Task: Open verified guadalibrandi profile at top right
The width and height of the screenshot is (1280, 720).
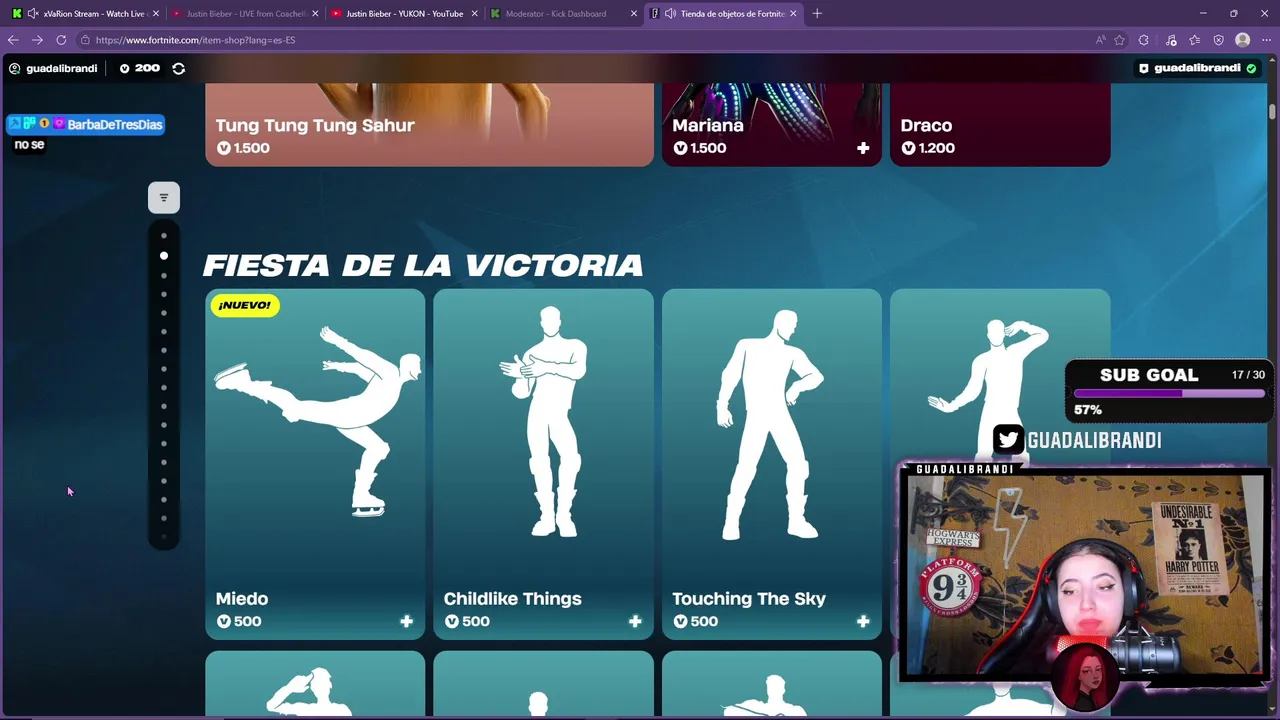Action: (x=1197, y=68)
